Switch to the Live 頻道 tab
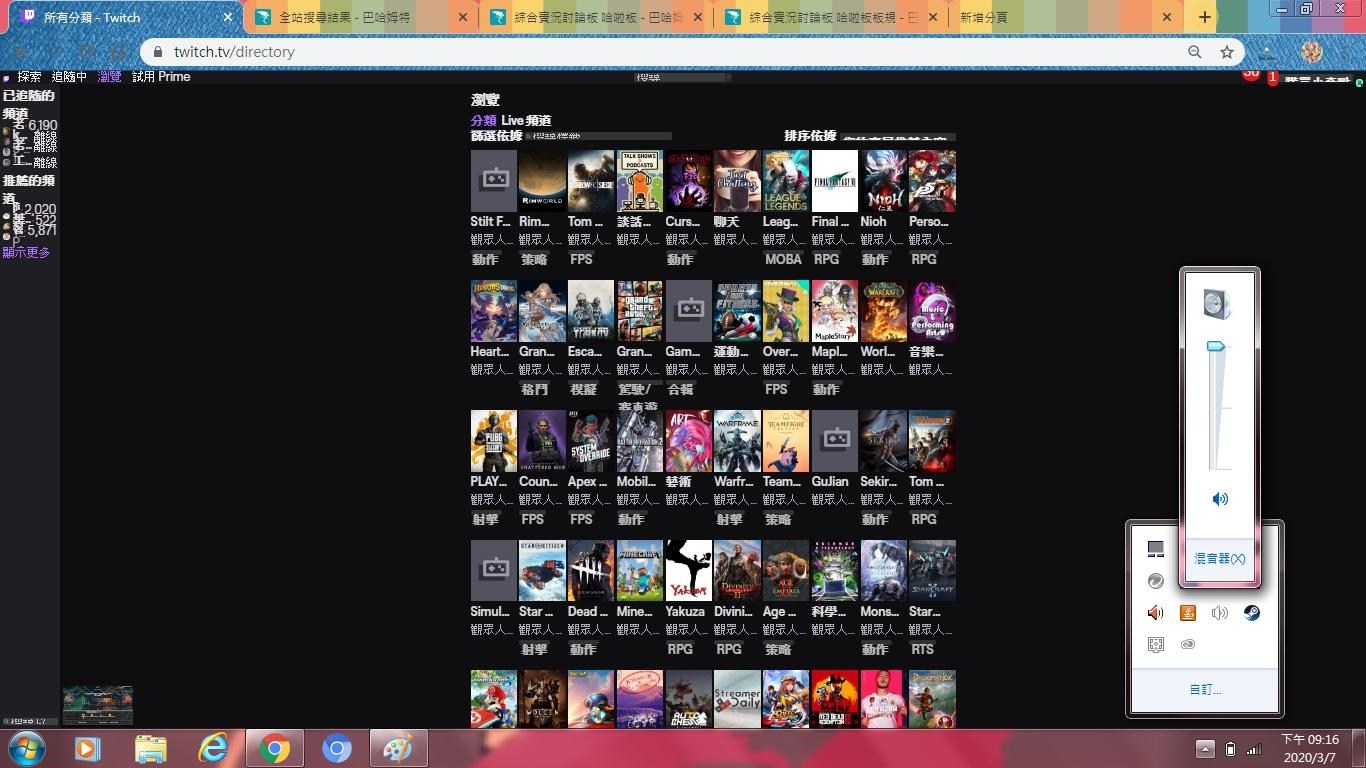The image size is (1366, 768). 526,120
